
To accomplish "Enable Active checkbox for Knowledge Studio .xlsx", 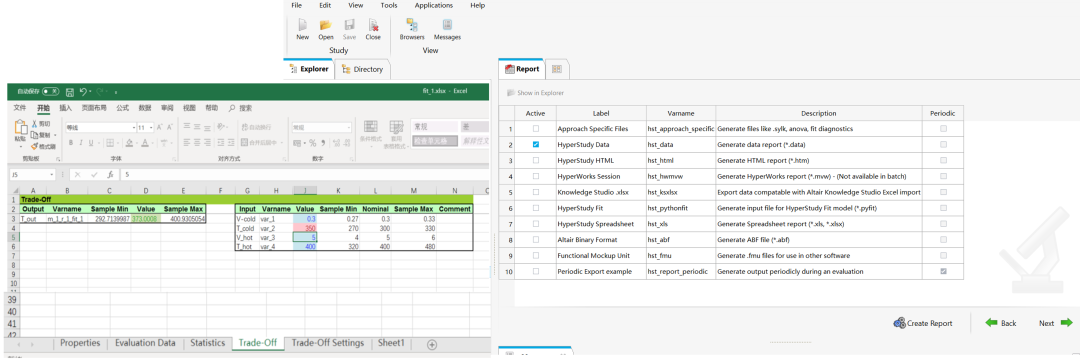I will 536,192.
